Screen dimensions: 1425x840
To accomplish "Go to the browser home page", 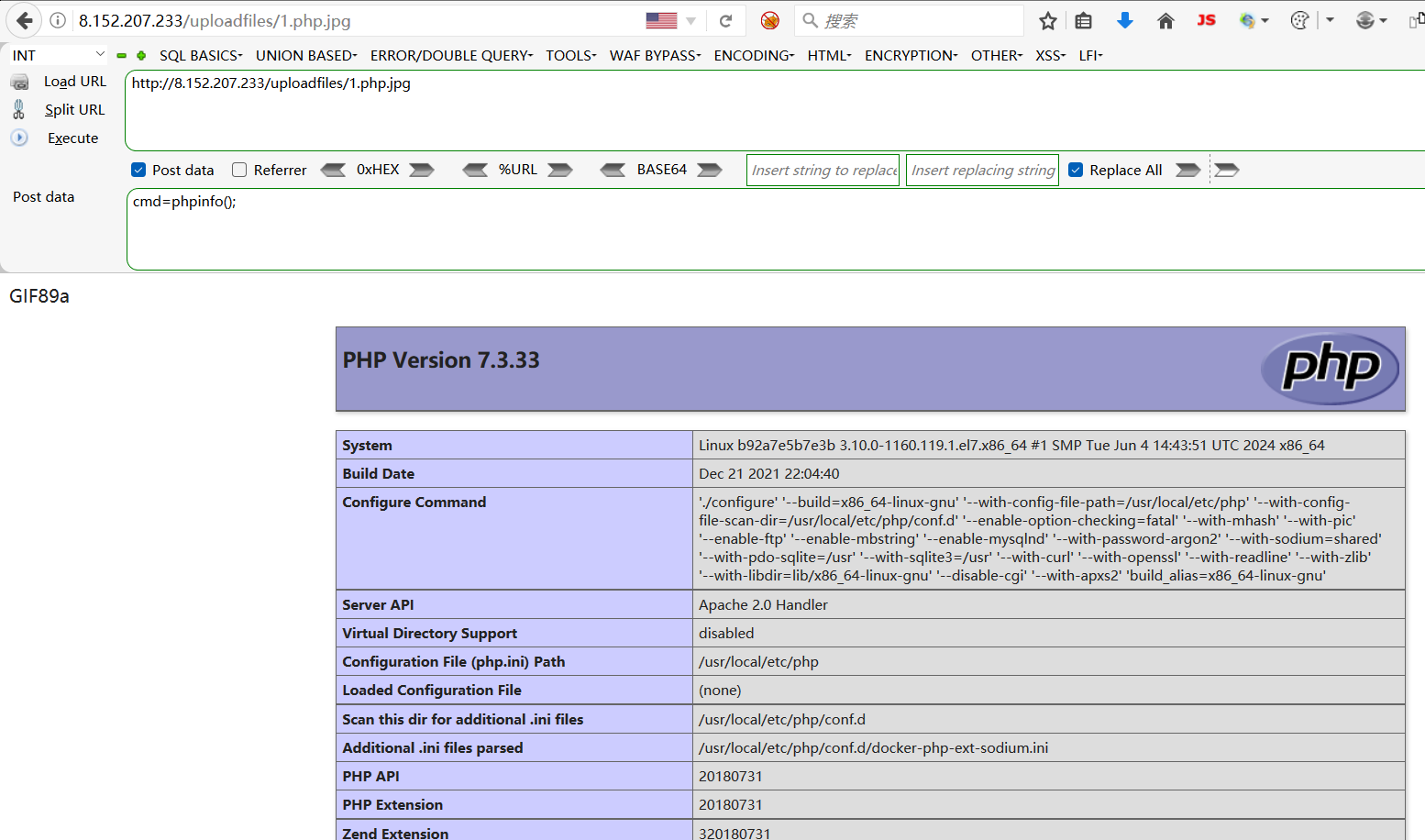I will point(1165,20).
